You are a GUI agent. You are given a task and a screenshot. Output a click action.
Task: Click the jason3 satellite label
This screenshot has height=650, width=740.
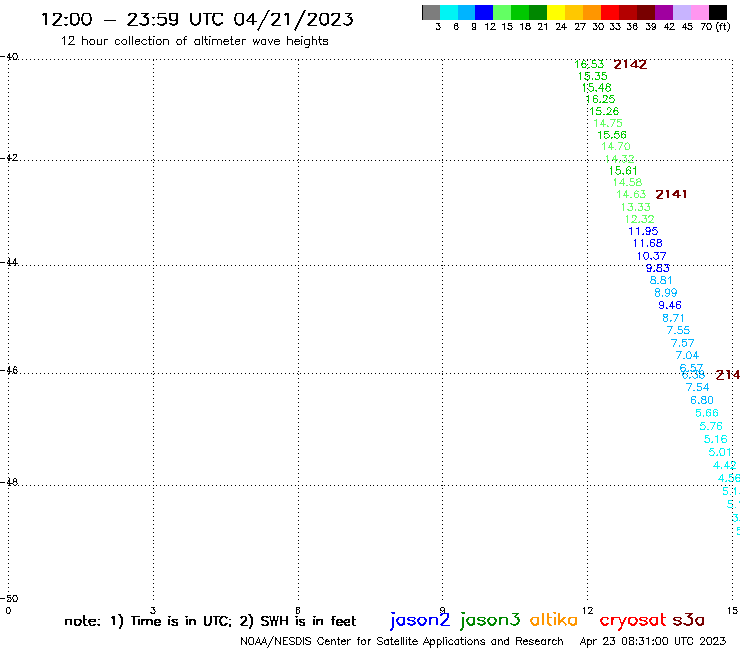pyautogui.click(x=490, y=621)
